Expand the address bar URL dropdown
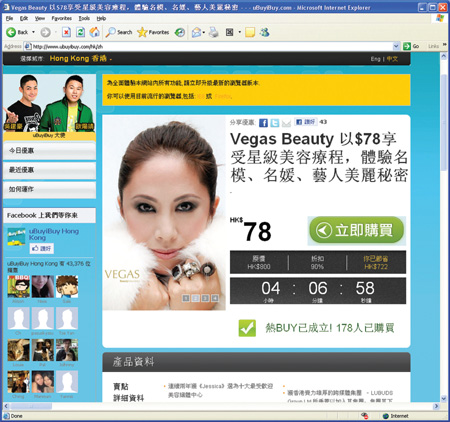450x422 pixels. click(396, 46)
